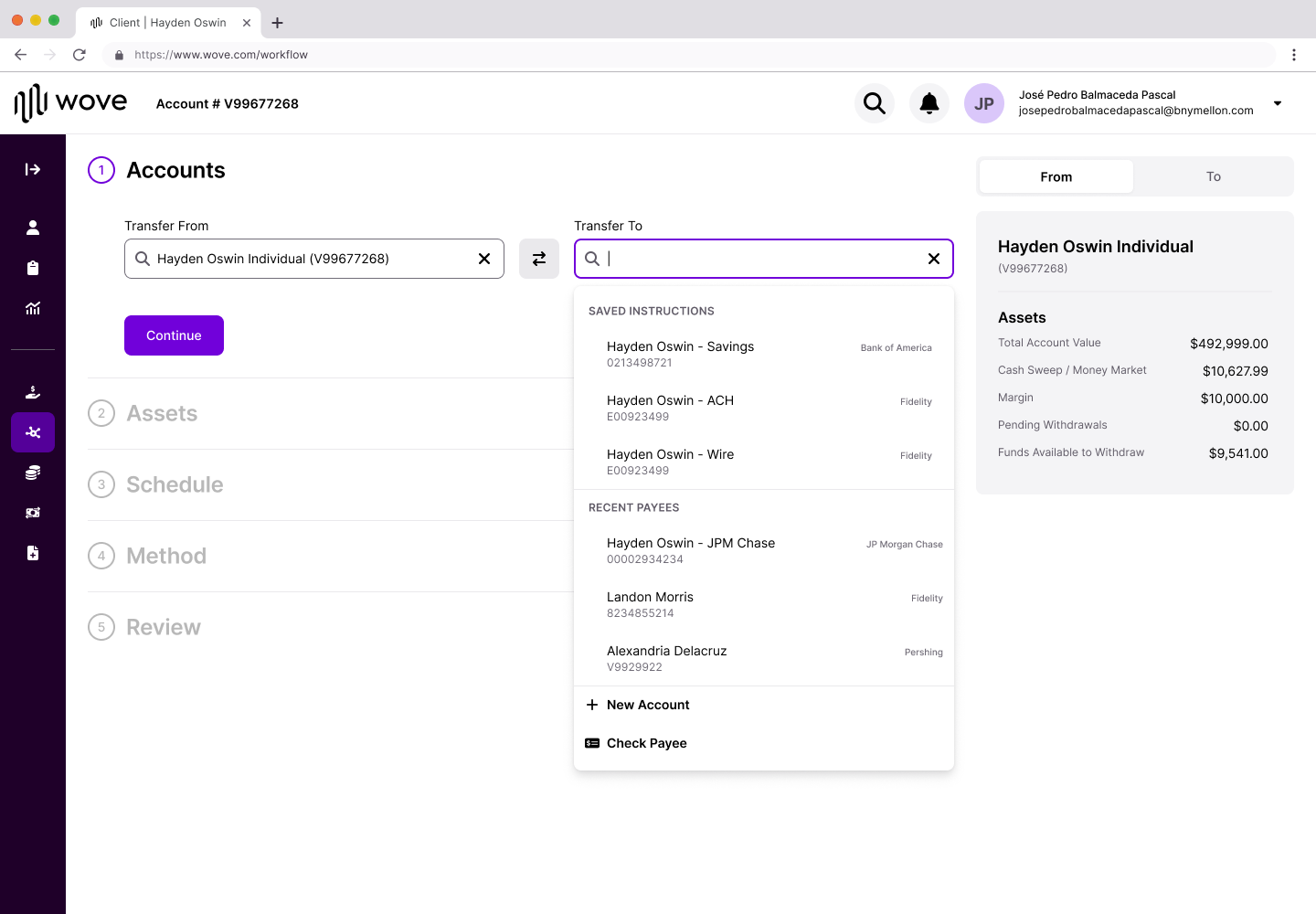The image size is (1316, 914).
Task: Click the swap accounts arrows between transfer fields
Action: pyautogui.click(x=538, y=259)
